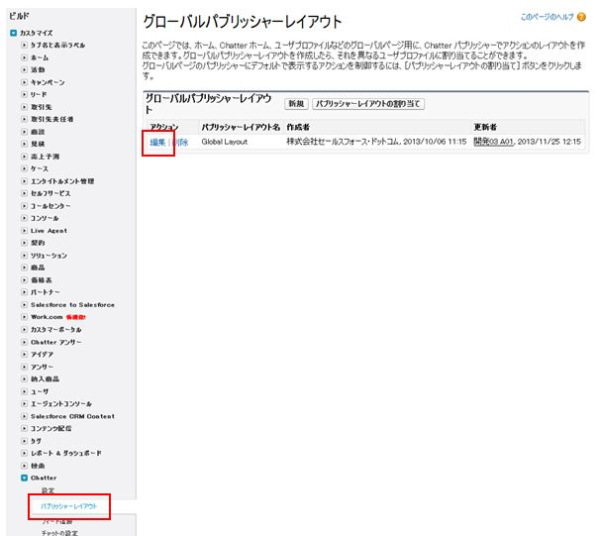Click 編集 link for Global Layout
The width and height of the screenshot is (600, 536).
[x=158, y=142]
